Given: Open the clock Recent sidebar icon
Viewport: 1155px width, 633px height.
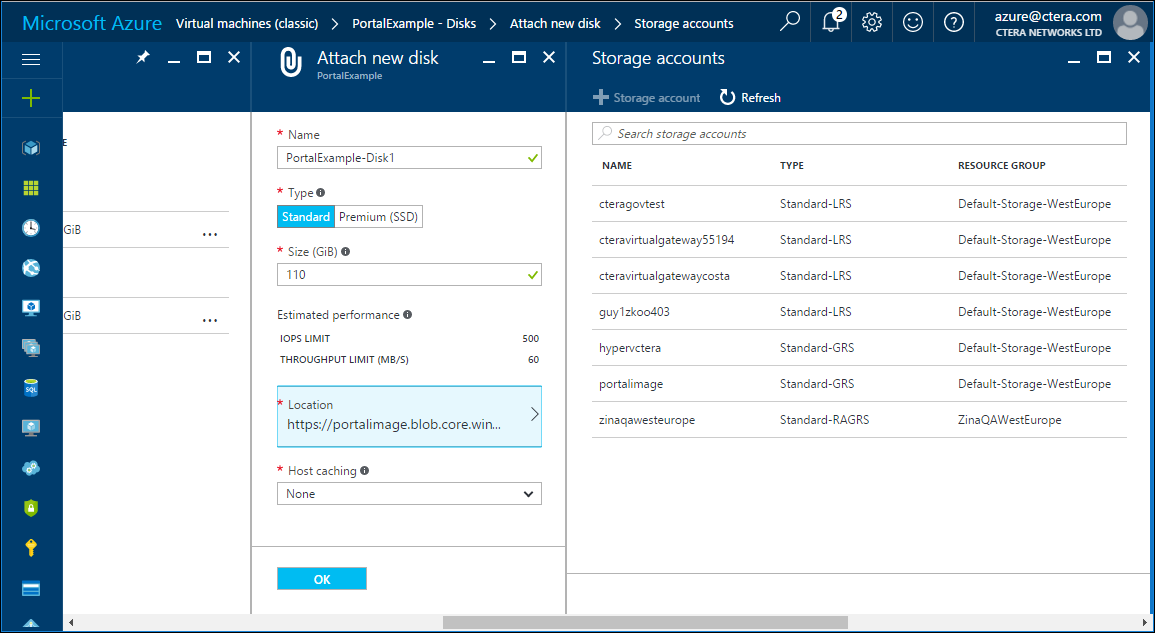Looking at the screenshot, I should click(31, 228).
